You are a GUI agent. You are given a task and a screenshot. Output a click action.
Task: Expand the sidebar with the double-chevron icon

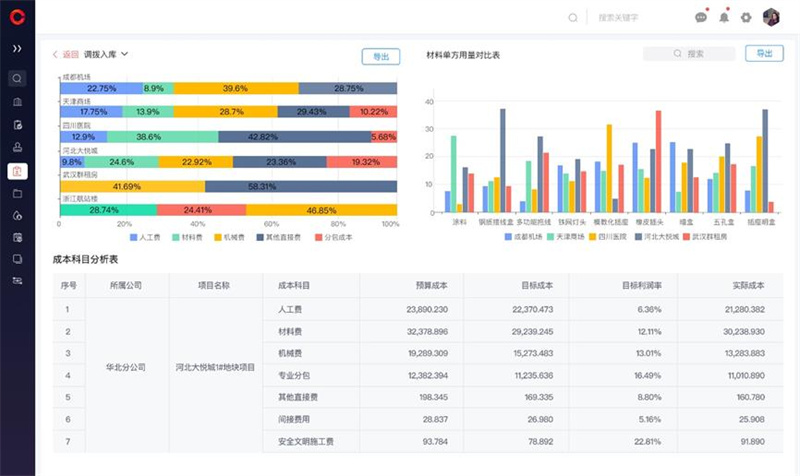click(17, 48)
